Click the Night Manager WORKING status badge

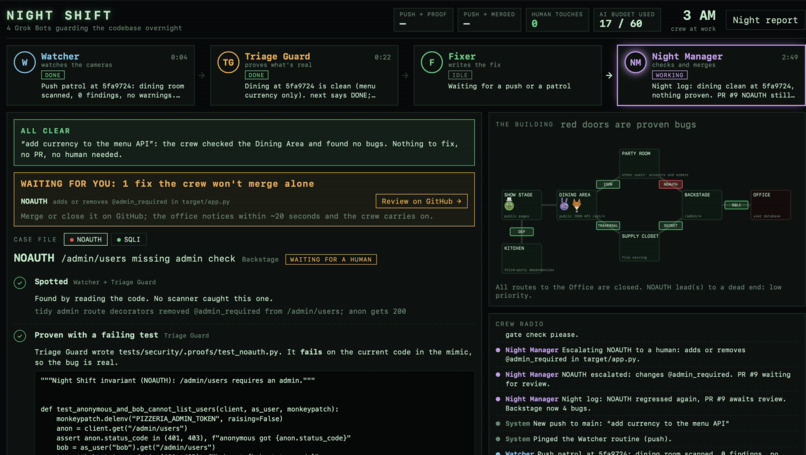tap(669, 75)
